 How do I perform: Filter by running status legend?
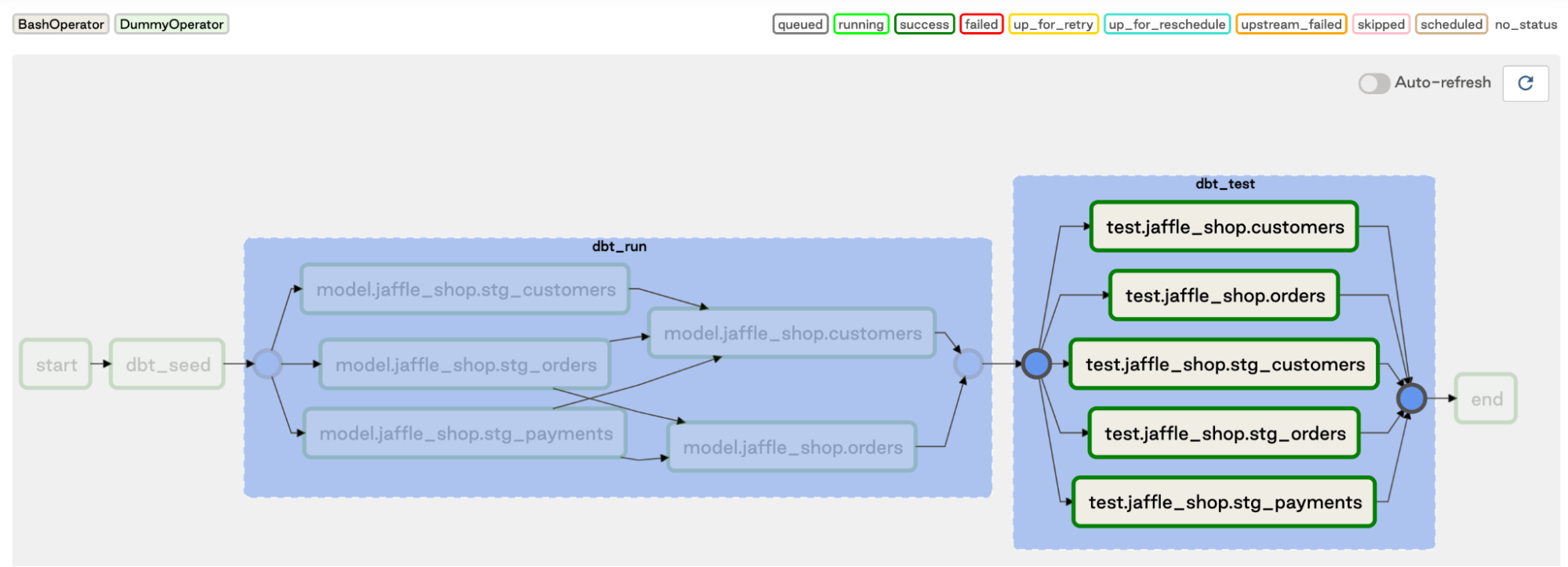coord(860,24)
